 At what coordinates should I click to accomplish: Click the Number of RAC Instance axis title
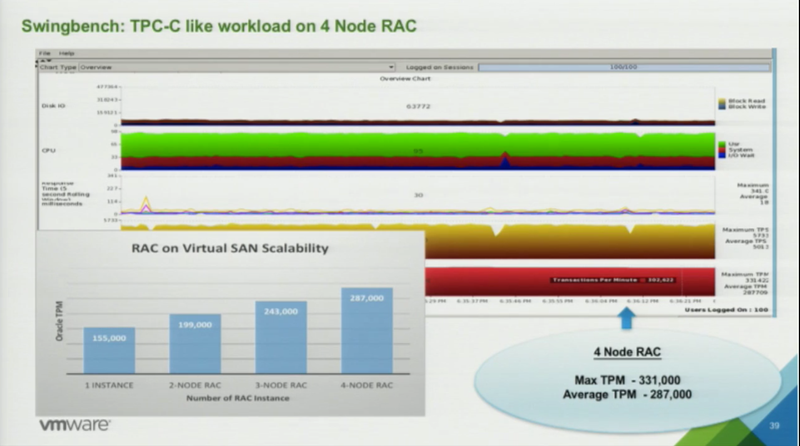pyautogui.click(x=238, y=398)
